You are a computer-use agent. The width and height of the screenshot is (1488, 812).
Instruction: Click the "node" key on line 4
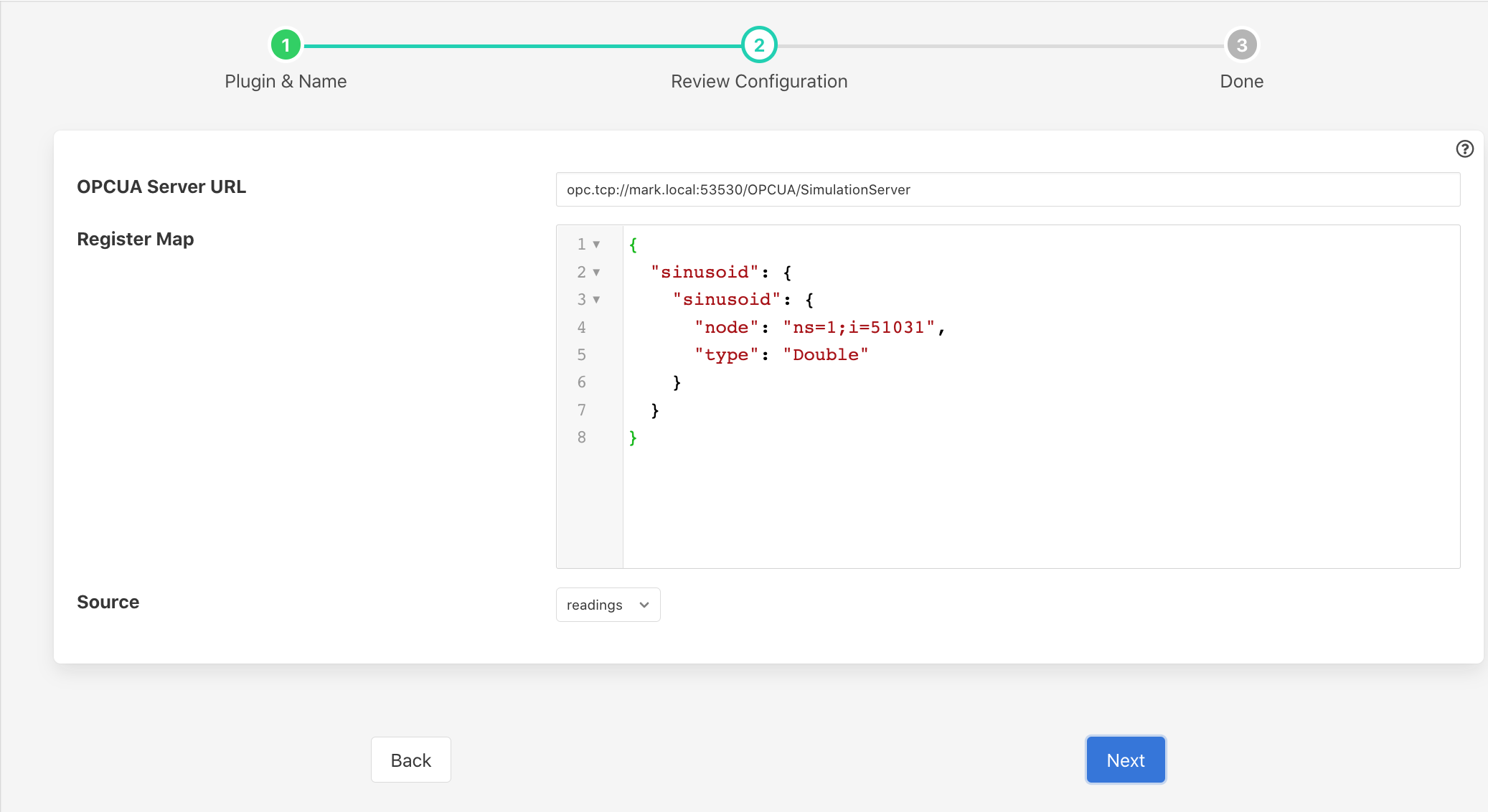(727, 327)
